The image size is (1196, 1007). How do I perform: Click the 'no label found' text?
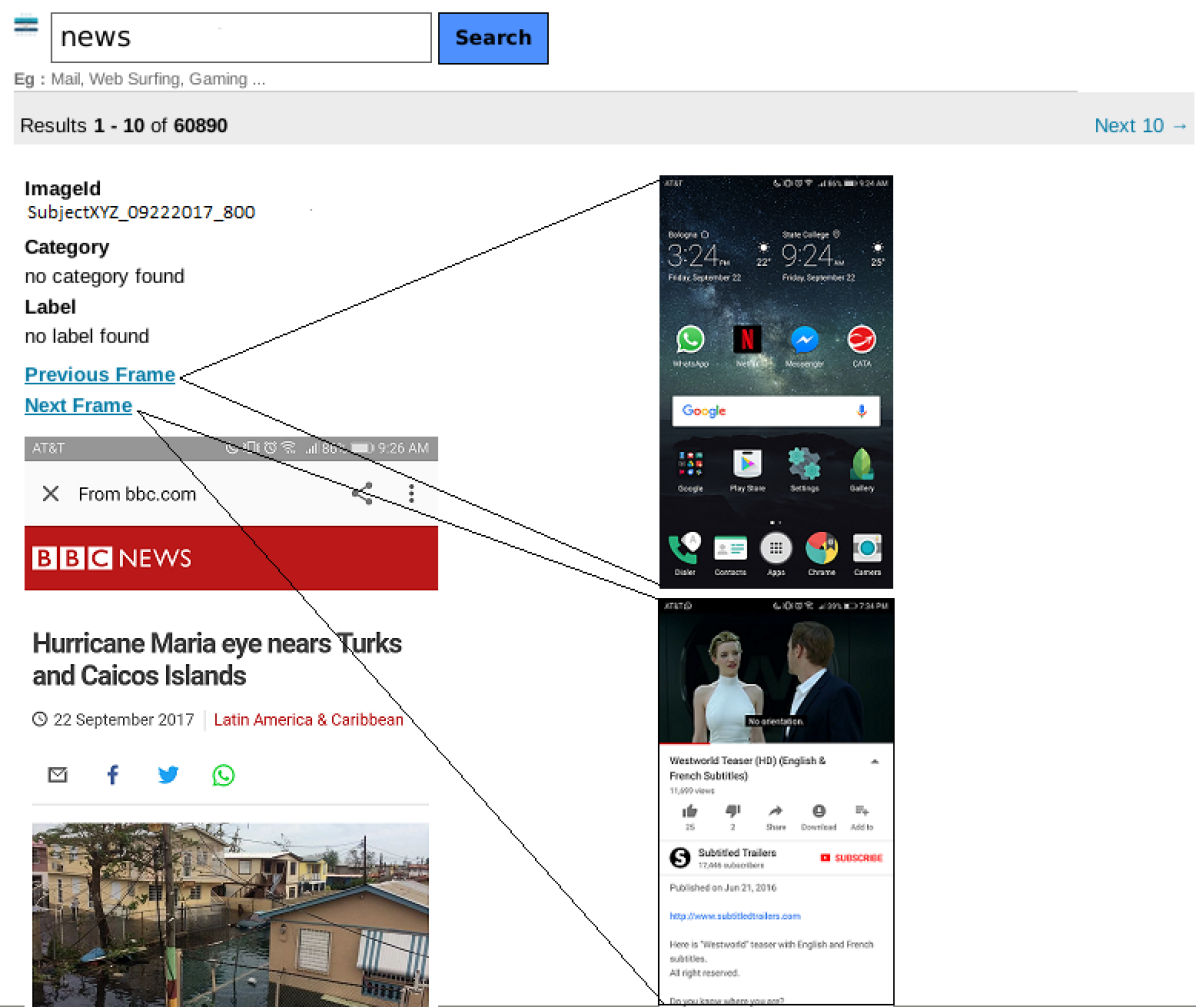pos(87,336)
